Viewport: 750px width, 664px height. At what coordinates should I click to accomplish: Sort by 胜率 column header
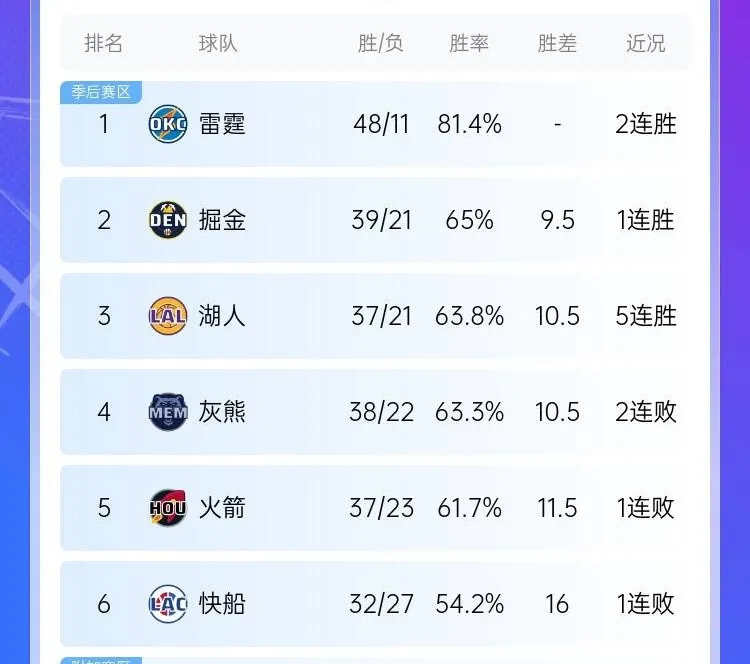pyautogui.click(x=469, y=44)
